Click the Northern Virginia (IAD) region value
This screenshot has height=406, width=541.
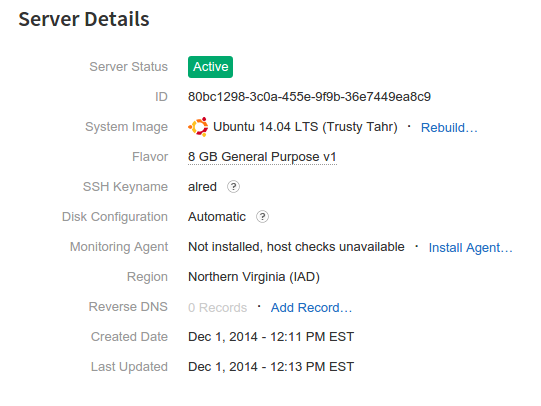click(x=254, y=277)
